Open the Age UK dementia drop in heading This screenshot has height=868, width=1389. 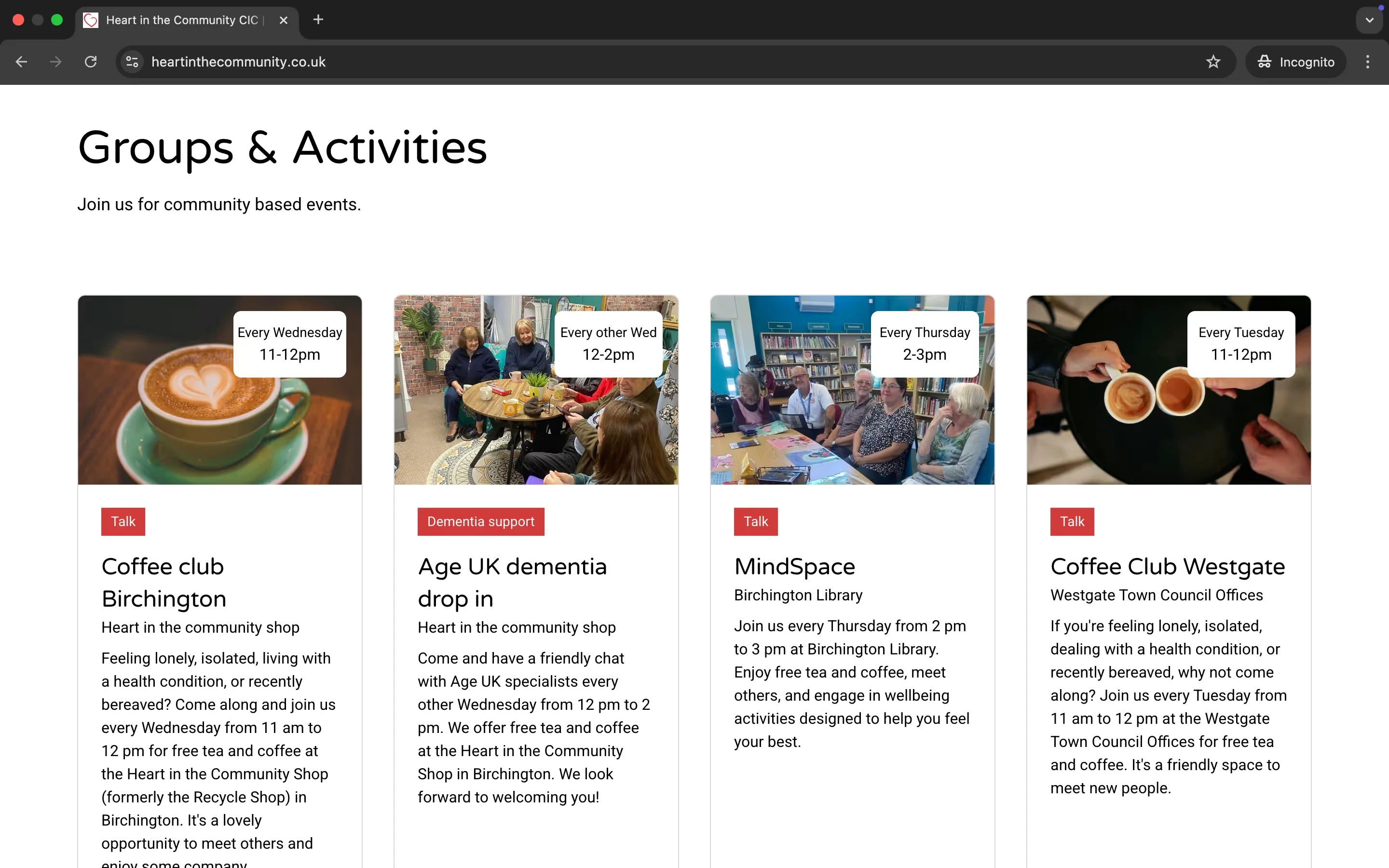coord(511,582)
